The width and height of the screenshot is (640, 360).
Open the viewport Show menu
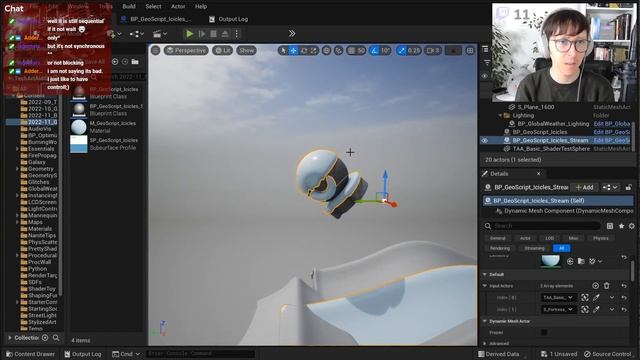point(246,51)
